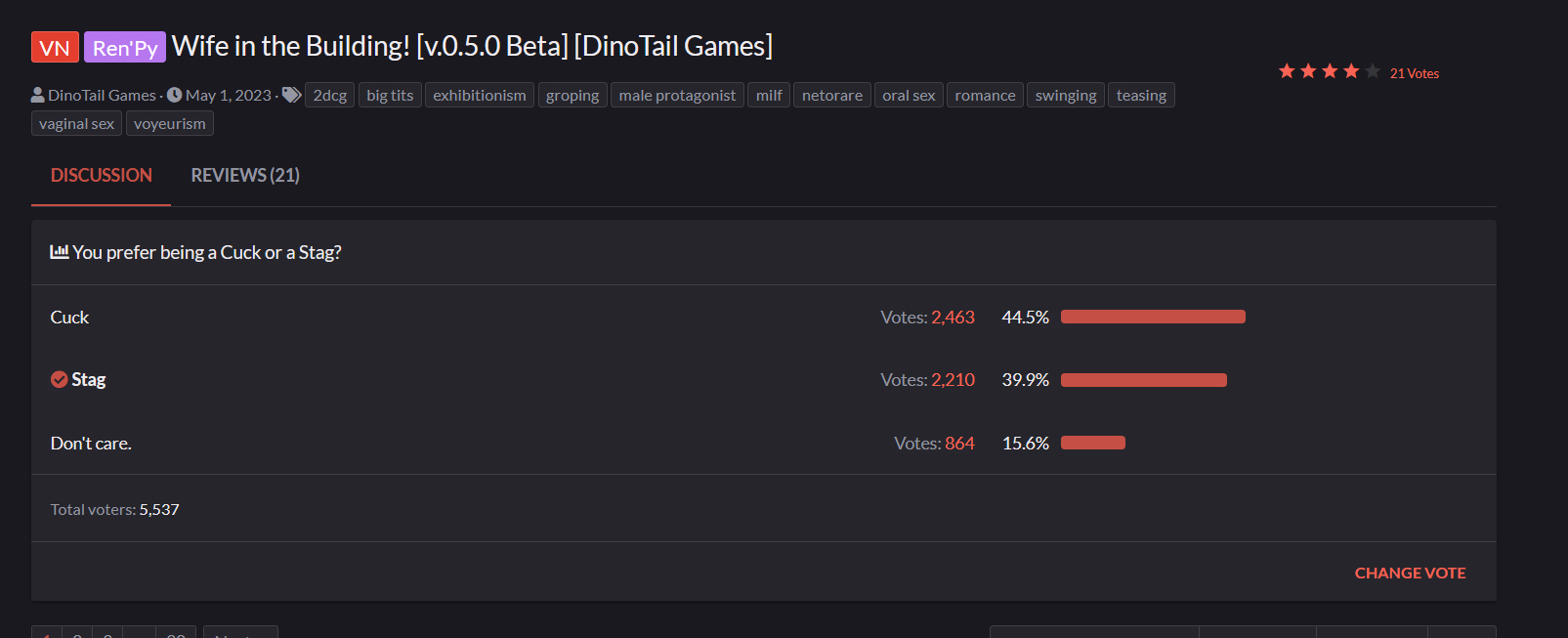The width and height of the screenshot is (1568, 638).
Task: Click the VN prefix label
Action: (x=55, y=47)
